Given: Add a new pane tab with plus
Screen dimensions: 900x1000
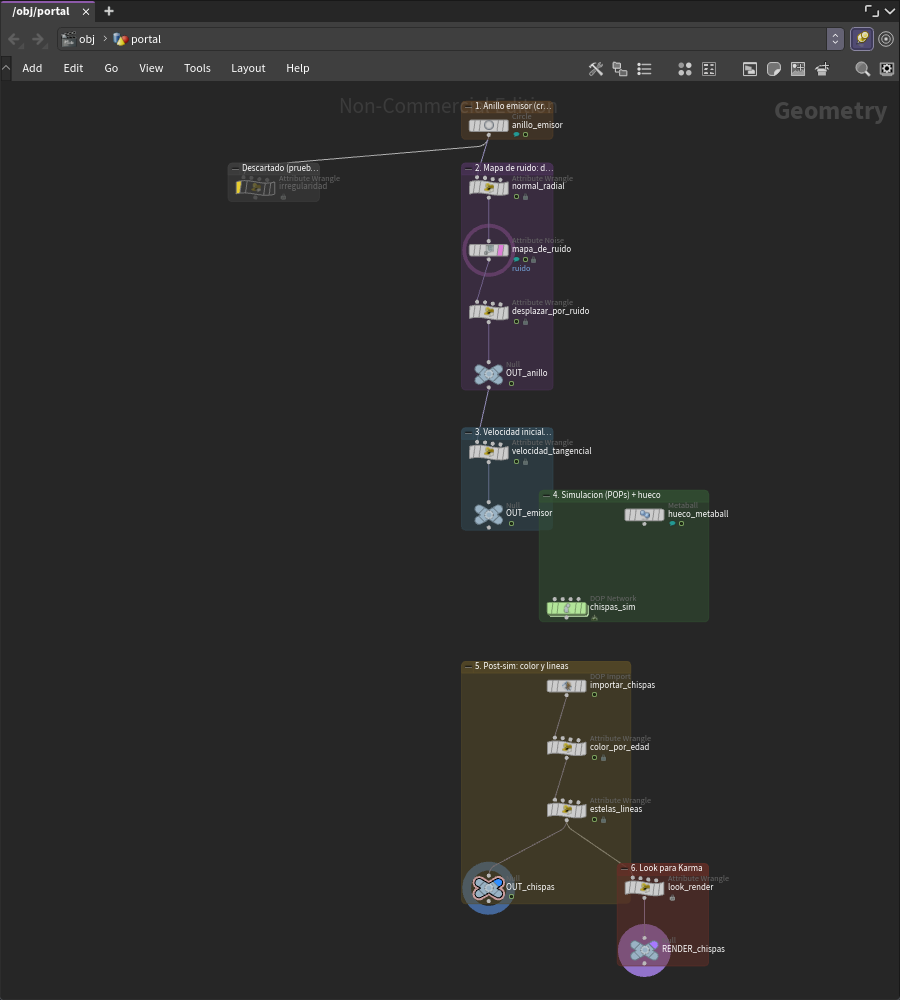Looking at the screenshot, I should (x=109, y=11).
